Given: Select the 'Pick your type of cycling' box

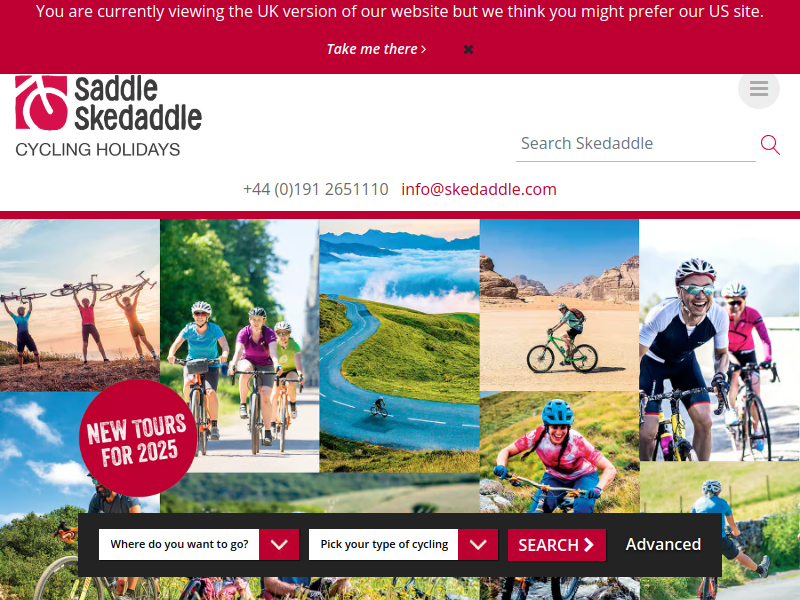Looking at the screenshot, I should (x=383, y=544).
